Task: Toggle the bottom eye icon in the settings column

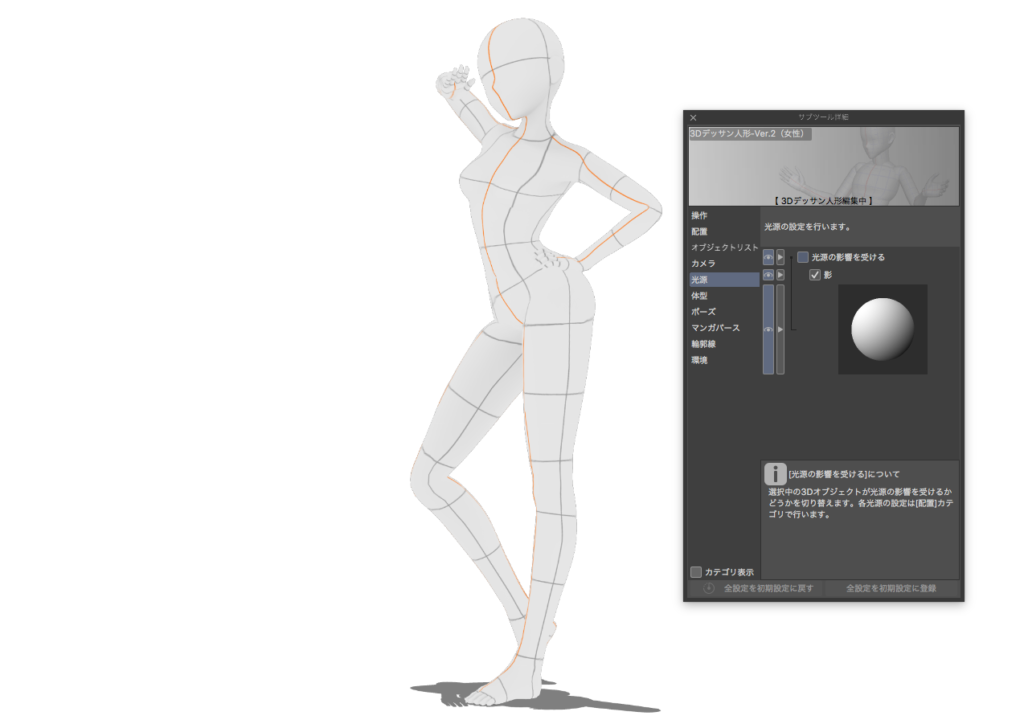Action: [x=768, y=329]
